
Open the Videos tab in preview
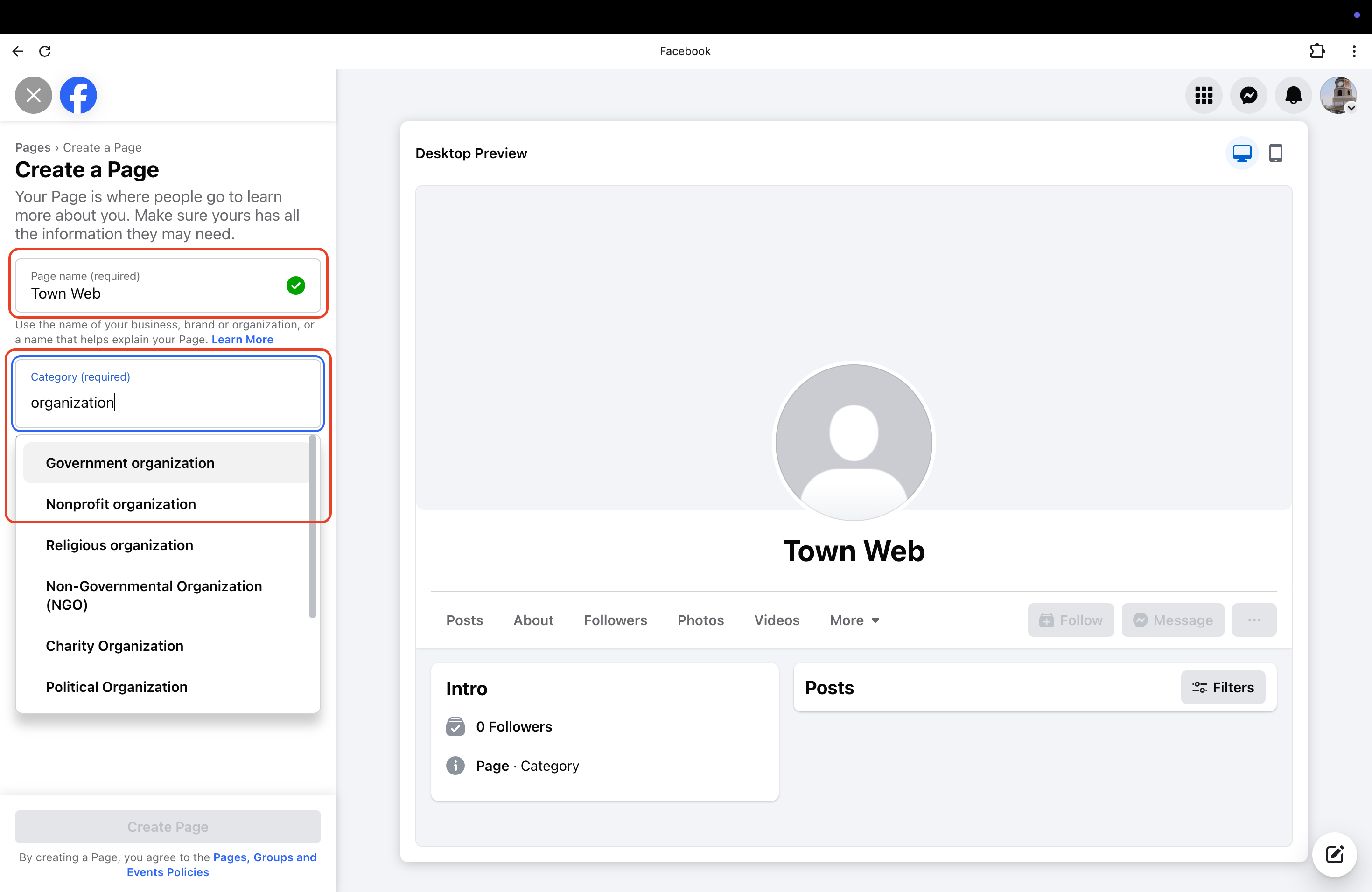point(777,620)
